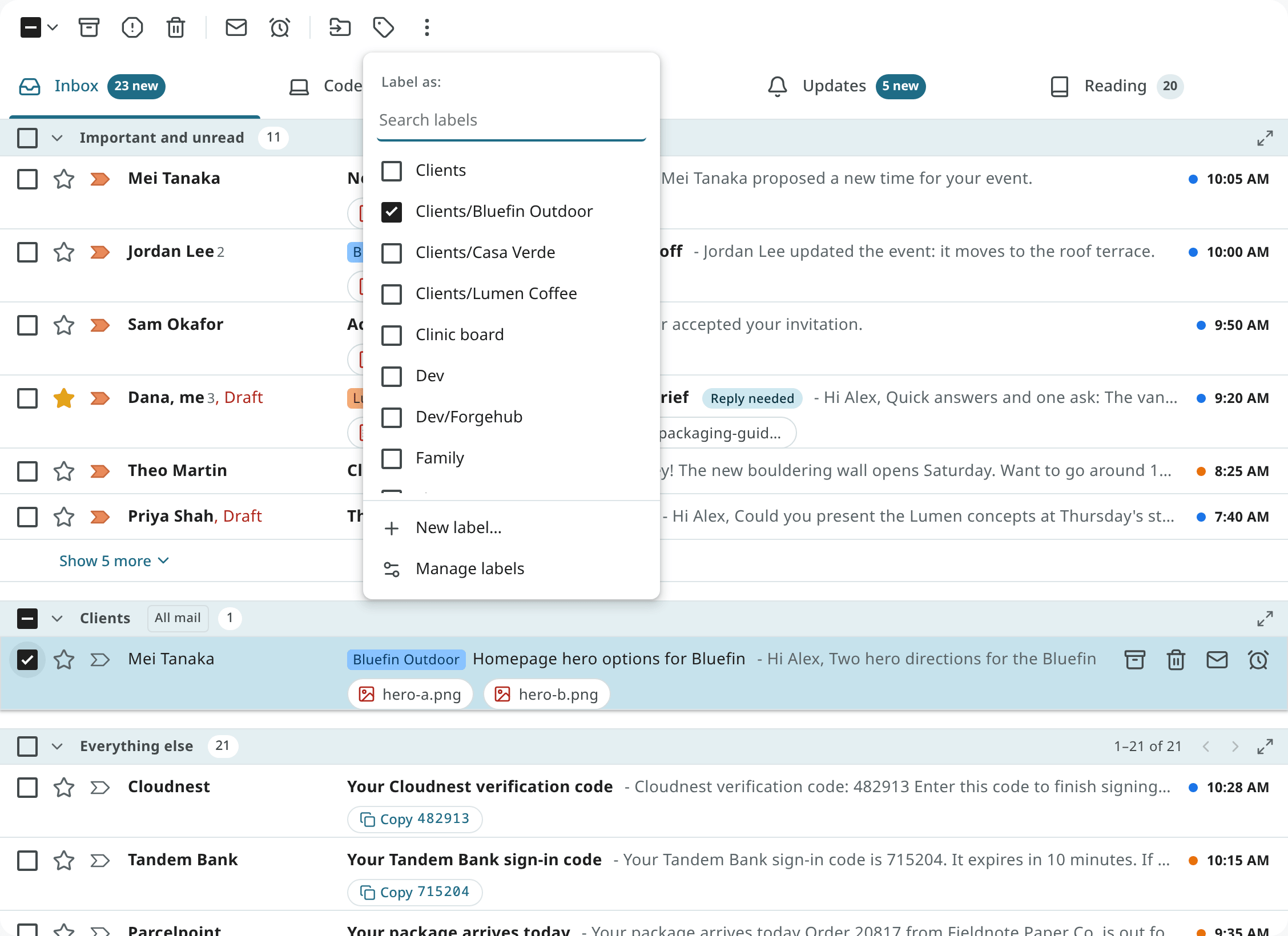This screenshot has height=936, width=1288.
Task: Collapse the Important and unread section chevron
Action: 57,138
